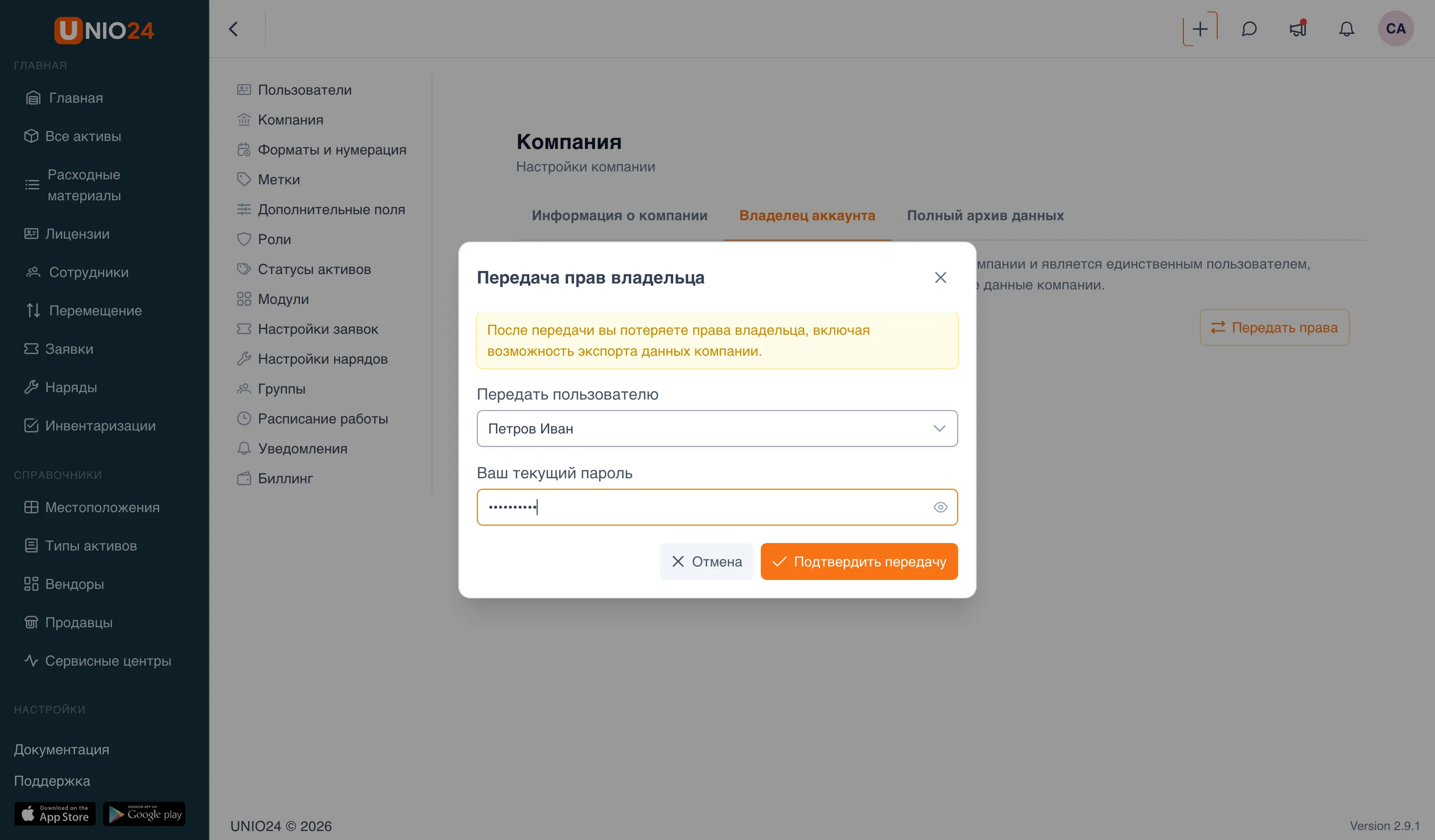Open the Поддержка link
This screenshot has height=840, width=1435.
coord(52,781)
